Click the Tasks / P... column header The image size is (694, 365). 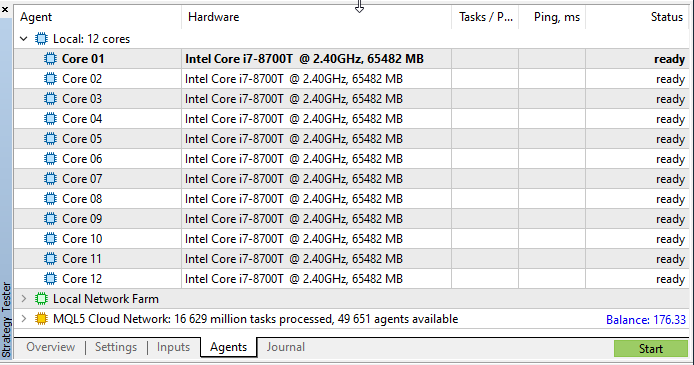[485, 17]
